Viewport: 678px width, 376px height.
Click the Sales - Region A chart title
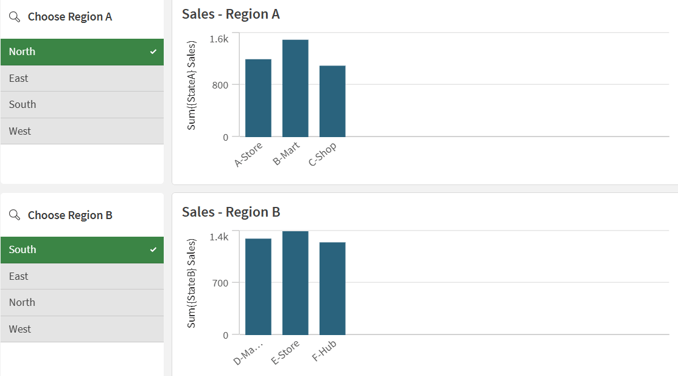click(231, 14)
